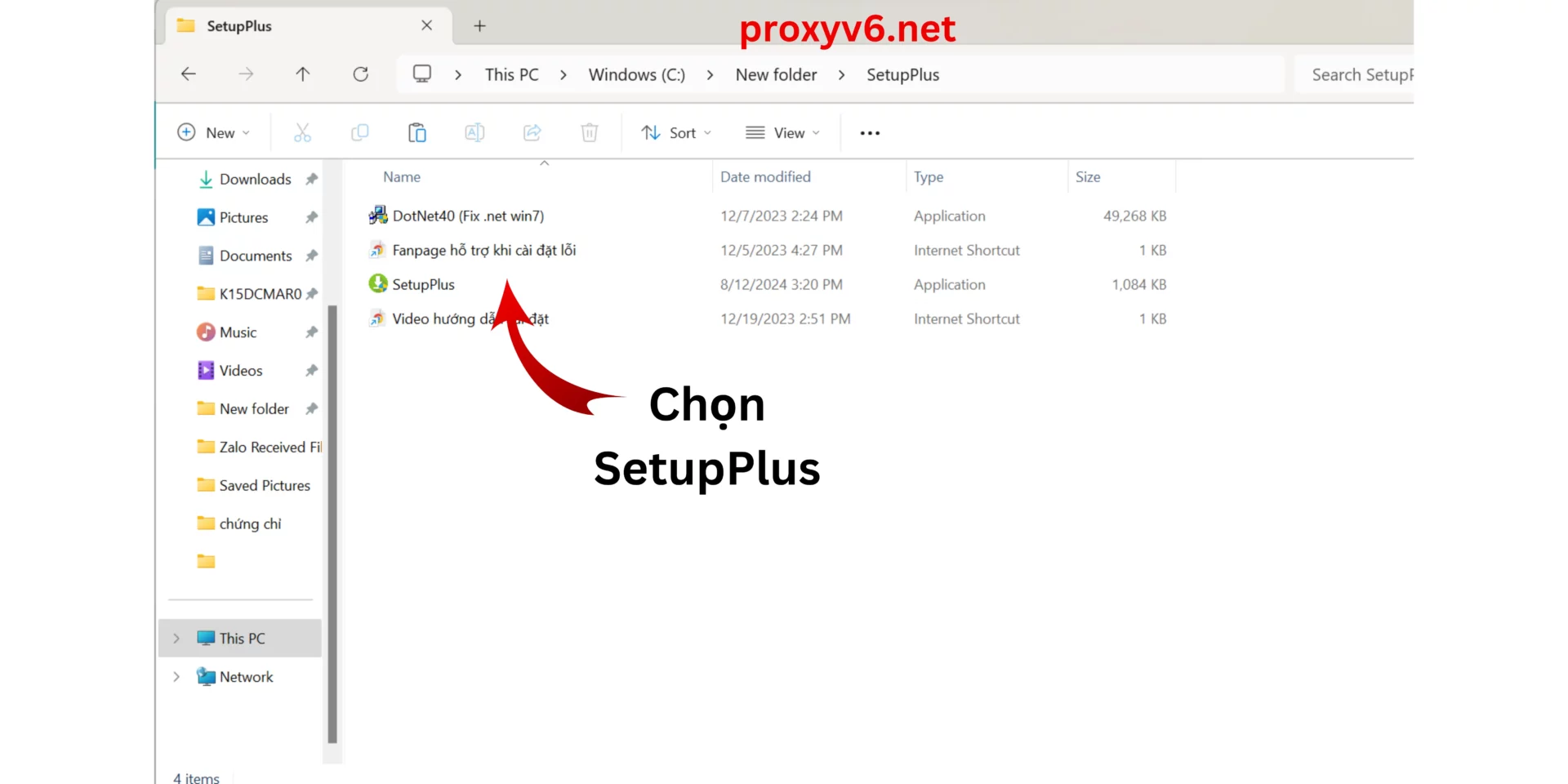Navigate up one folder level
This screenshot has width=1568, height=784.
303,74
